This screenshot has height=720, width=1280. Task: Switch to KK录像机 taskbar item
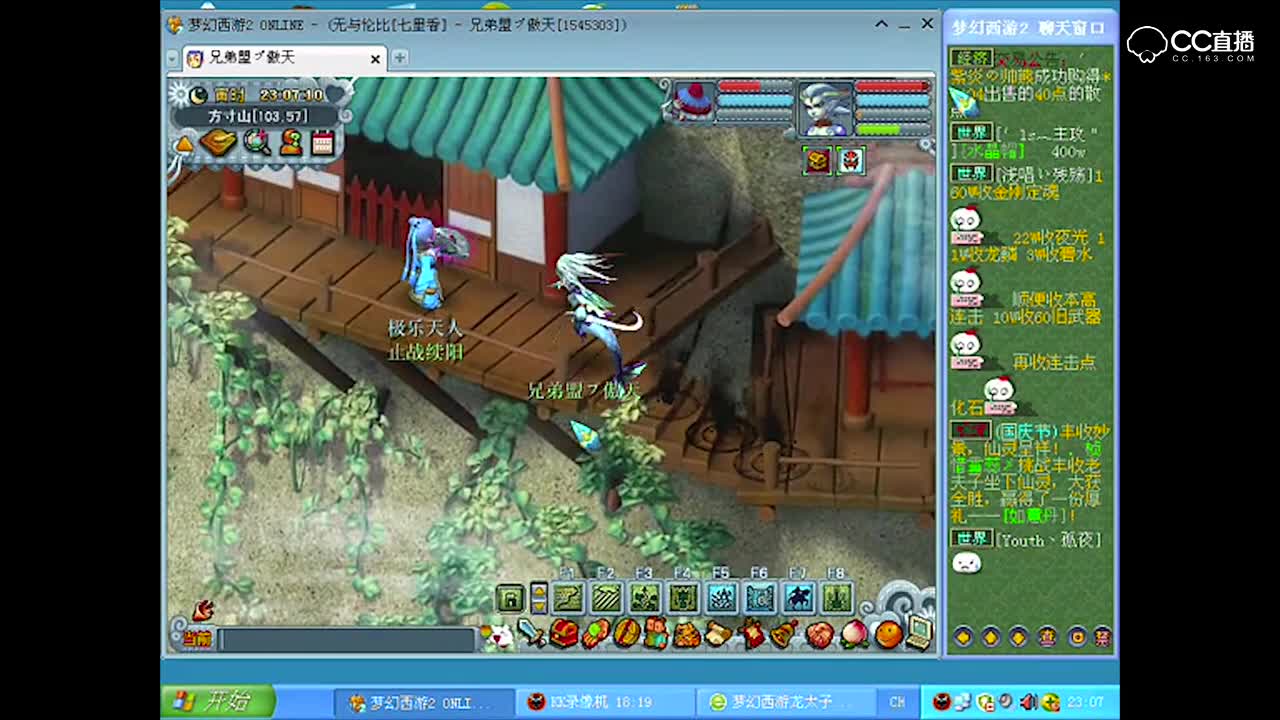(603, 702)
